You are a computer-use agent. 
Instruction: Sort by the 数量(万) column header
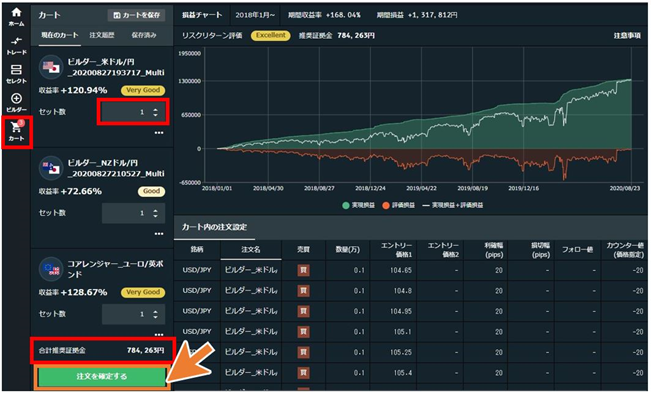(348, 250)
